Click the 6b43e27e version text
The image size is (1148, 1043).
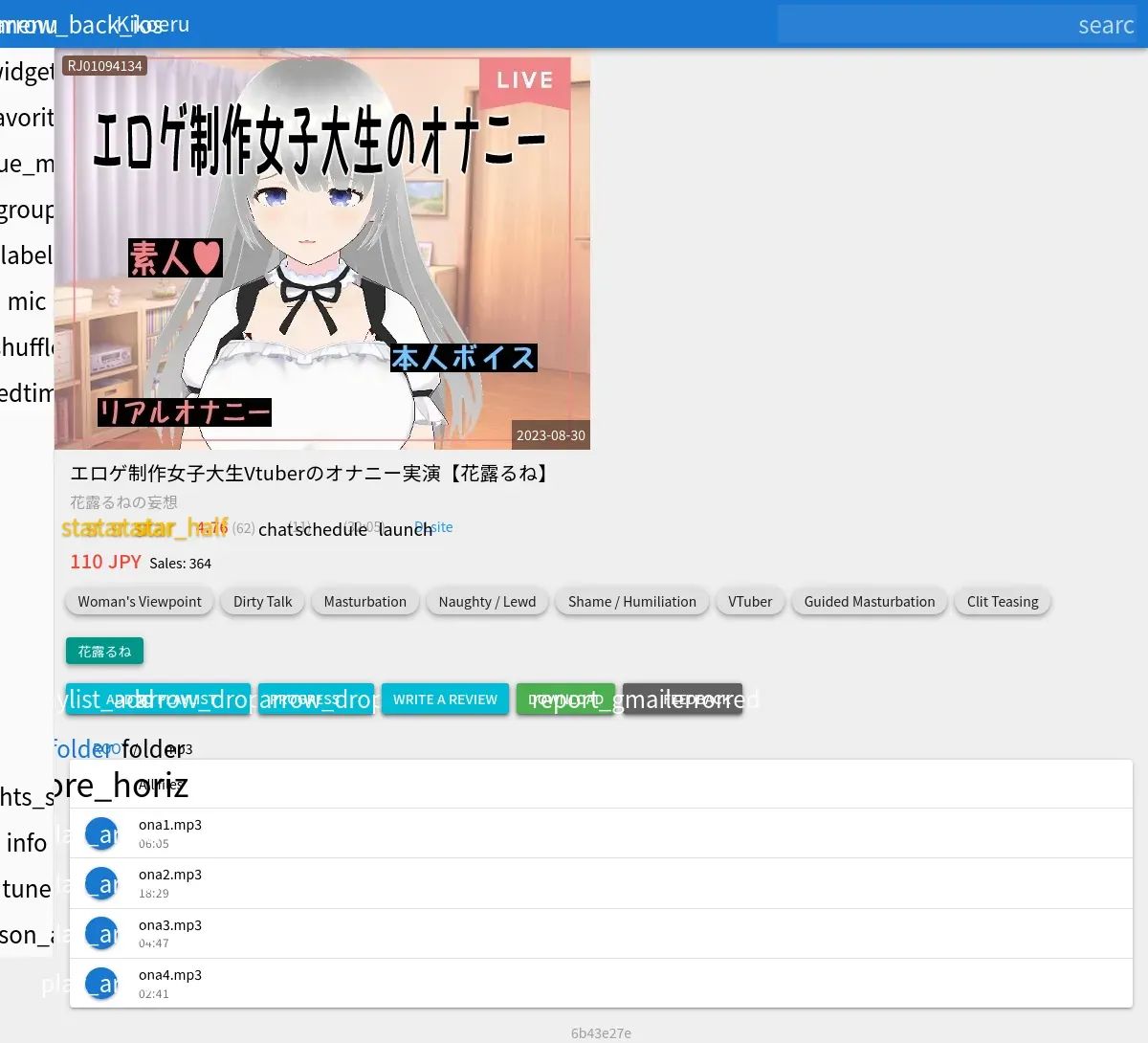tap(601, 1033)
